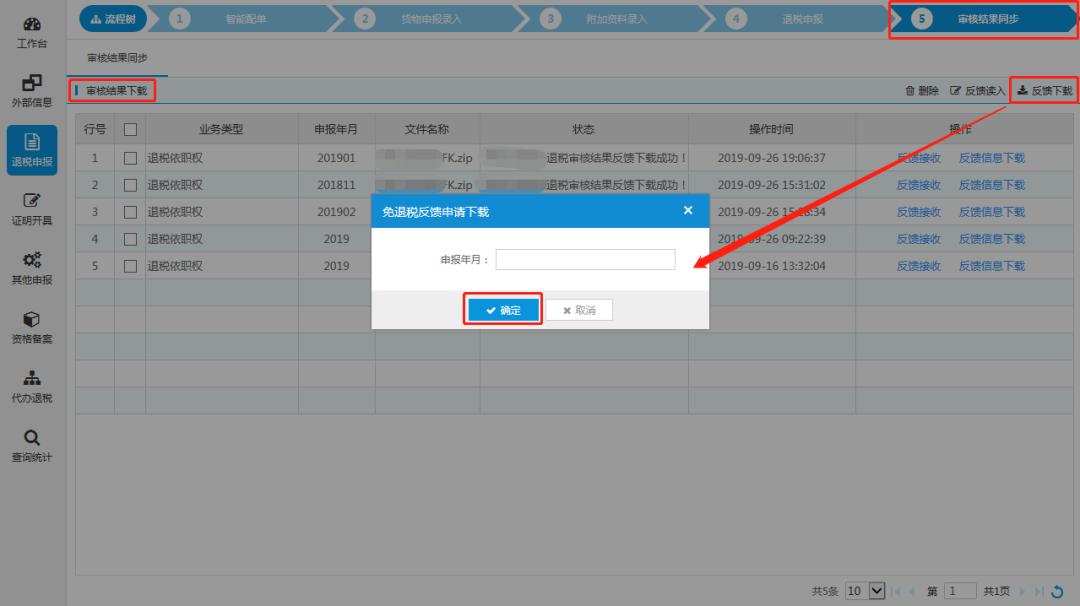Open the 代办退税 sidebar icon

coord(32,387)
